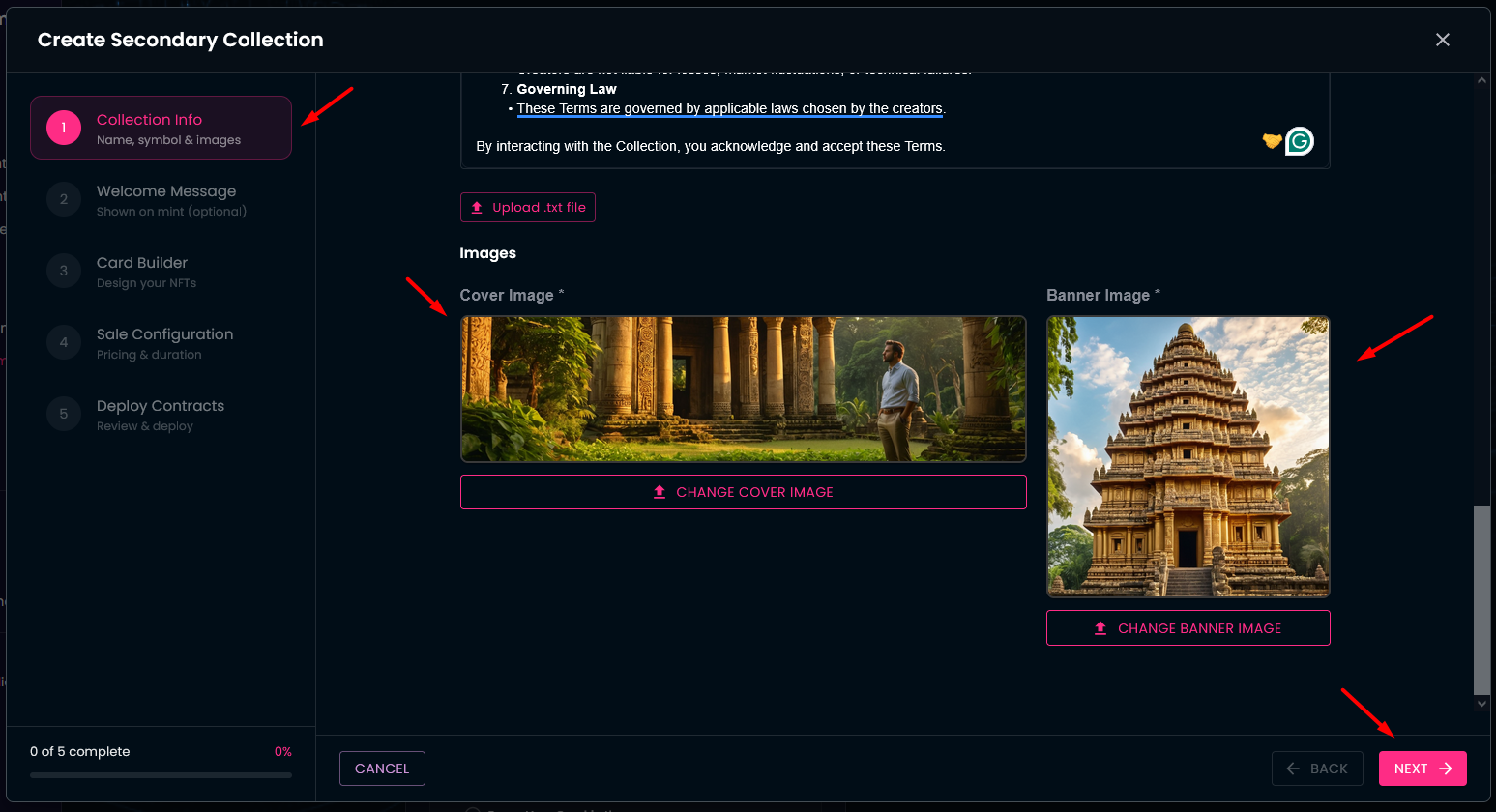
Task: Click Change Cover Image button
Action: [x=743, y=492]
